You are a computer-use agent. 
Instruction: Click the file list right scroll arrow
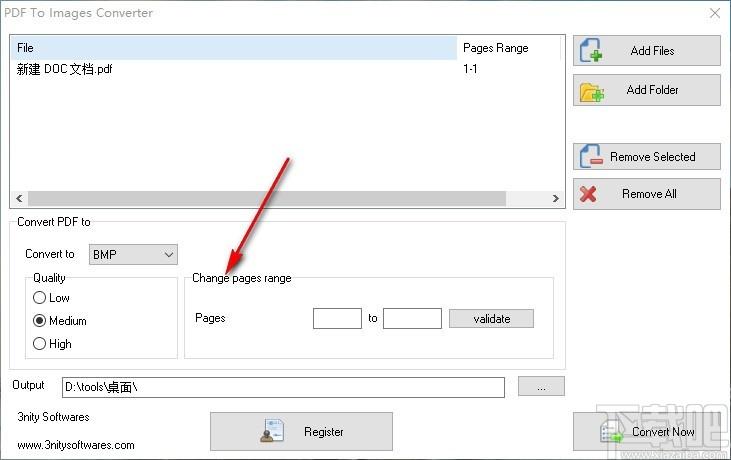coord(555,198)
